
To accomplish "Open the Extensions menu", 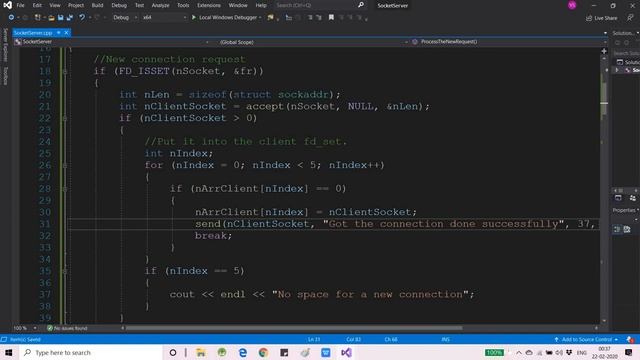I will [209, 5].
